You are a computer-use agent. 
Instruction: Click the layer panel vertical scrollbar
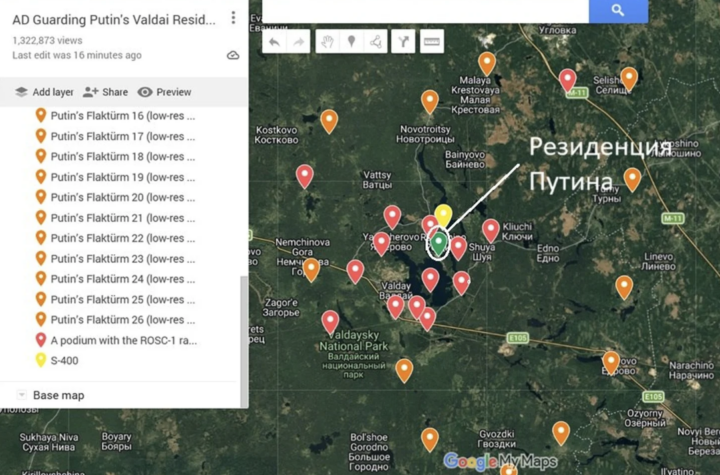(244, 330)
